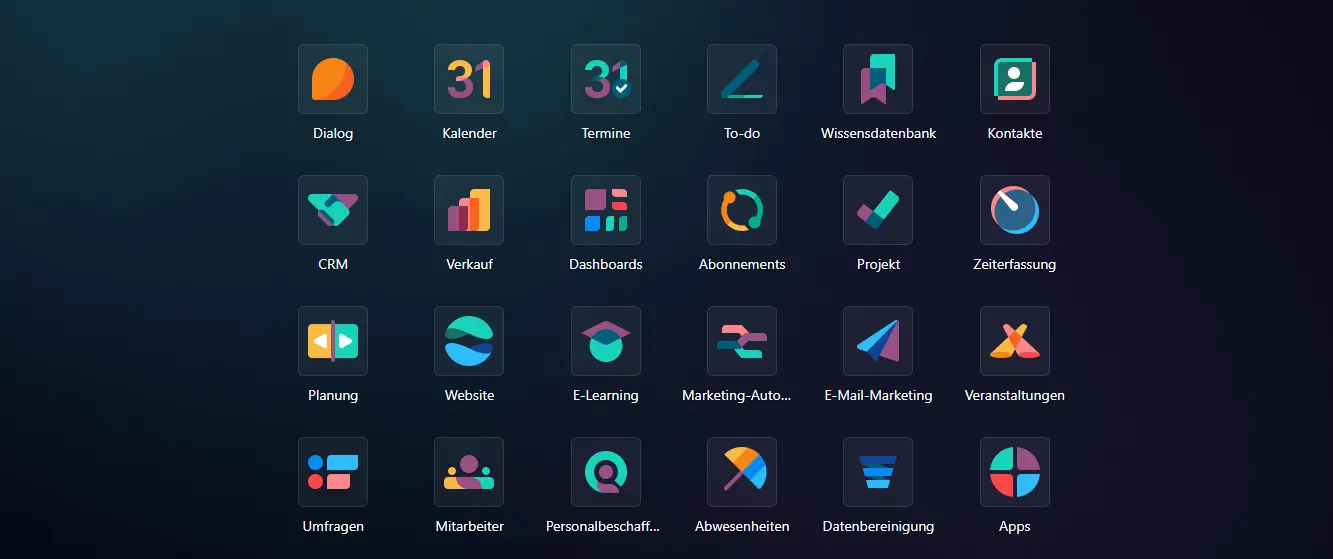Screen dimensions: 1333x559
Task: Open the Personalbeschaffung magnifier icon
Action: click(x=606, y=472)
